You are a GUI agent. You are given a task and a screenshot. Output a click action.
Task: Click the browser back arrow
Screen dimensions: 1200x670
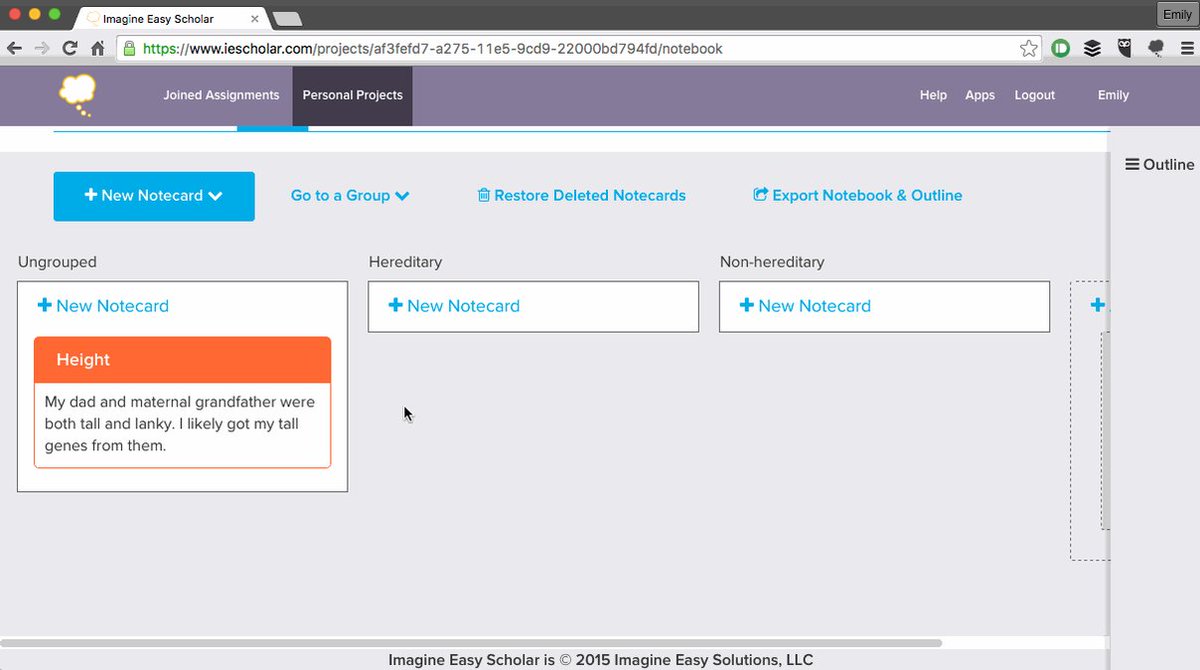click(14, 48)
